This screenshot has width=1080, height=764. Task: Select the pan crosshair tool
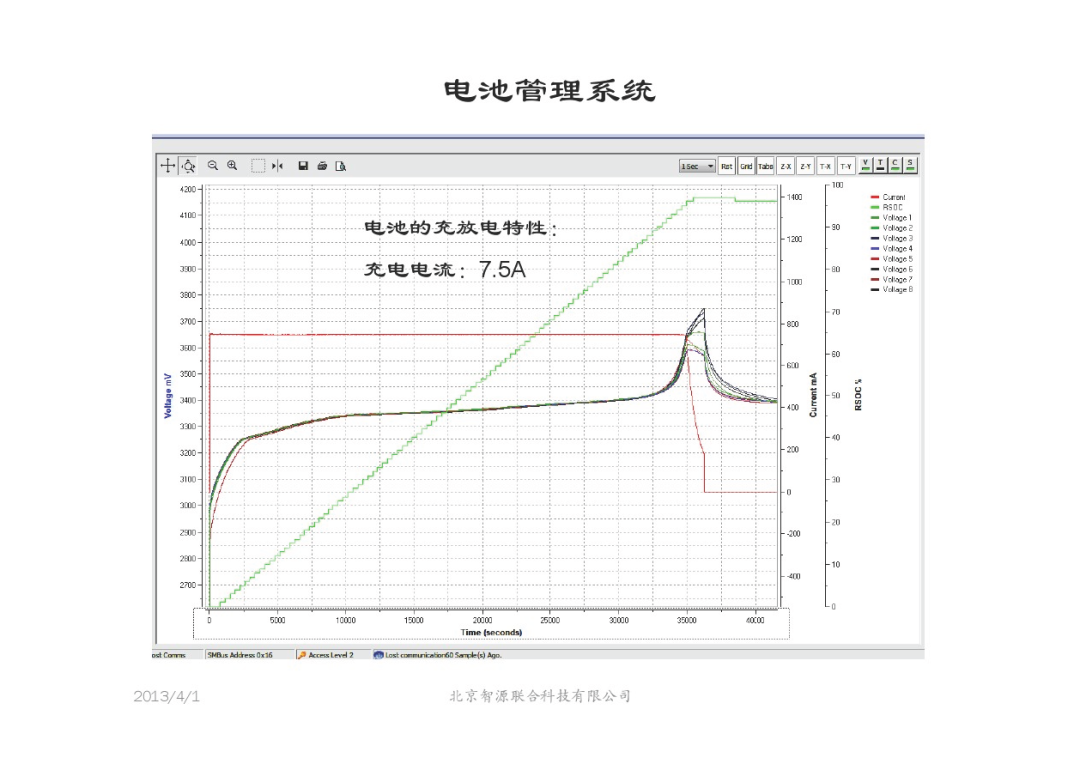tap(168, 166)
